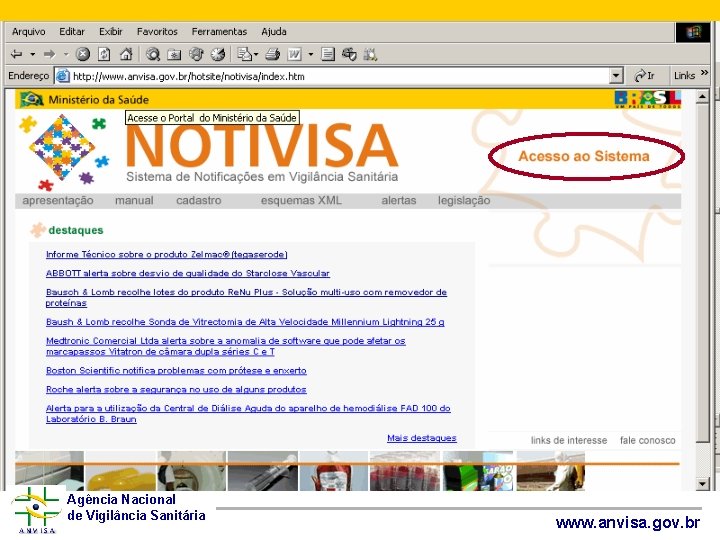This screenshot has height=540, width=720.
Task: Open the Editar menu
Action: tap(72, 32)
